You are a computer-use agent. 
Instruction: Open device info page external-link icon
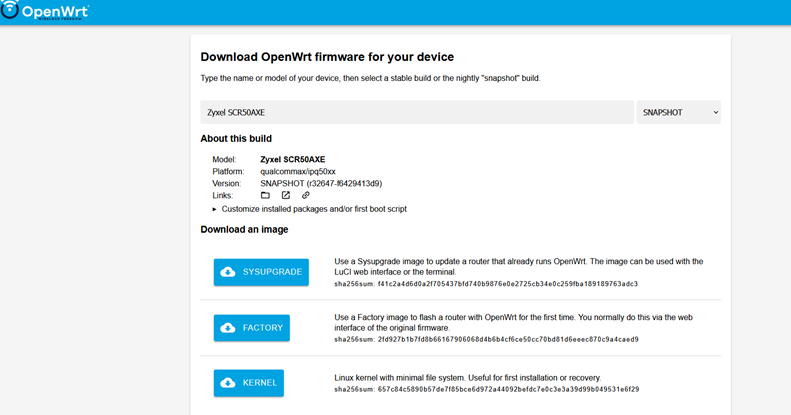click(286, 195)
